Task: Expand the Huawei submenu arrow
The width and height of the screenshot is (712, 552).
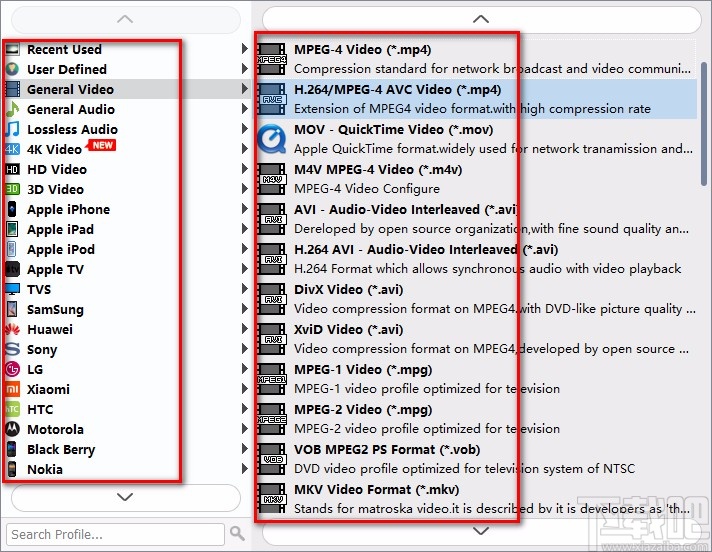Action: (245, 329)
